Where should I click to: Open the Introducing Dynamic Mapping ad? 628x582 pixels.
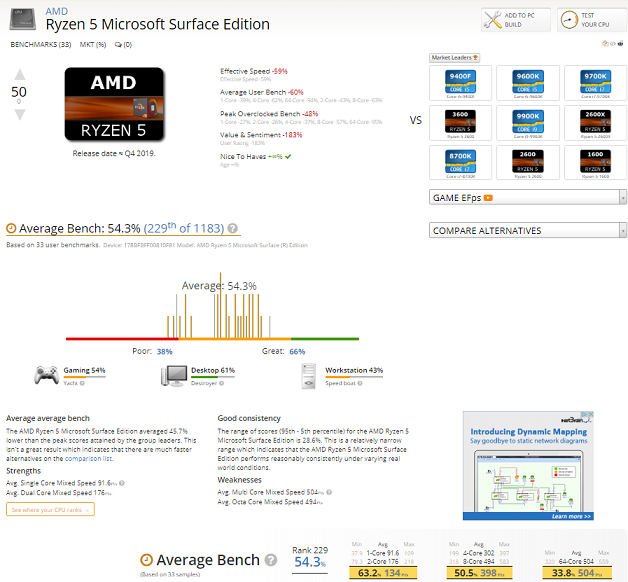point(528,466)
